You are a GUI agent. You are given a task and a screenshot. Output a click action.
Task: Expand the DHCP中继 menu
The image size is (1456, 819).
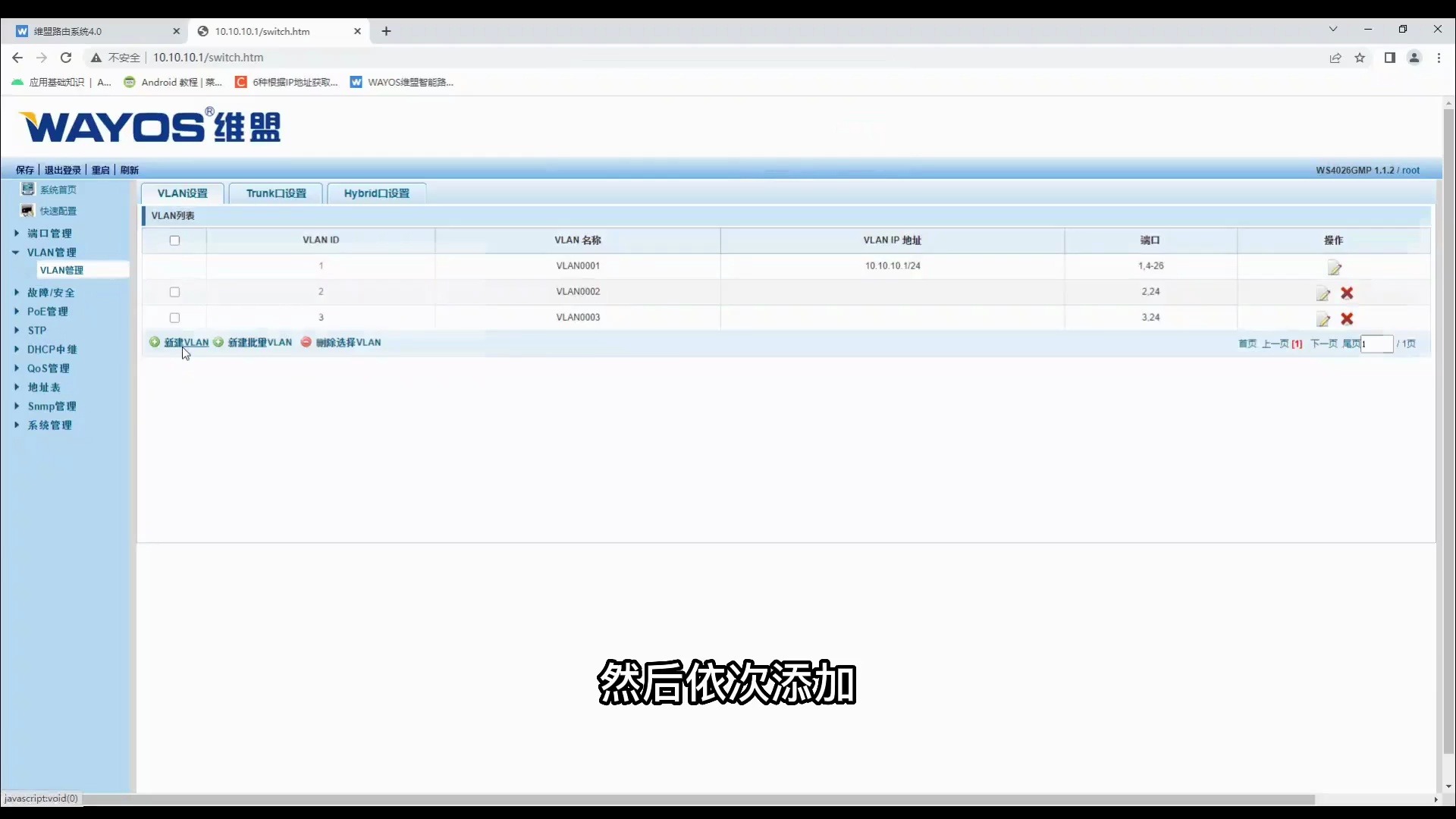tap(52, 350)
